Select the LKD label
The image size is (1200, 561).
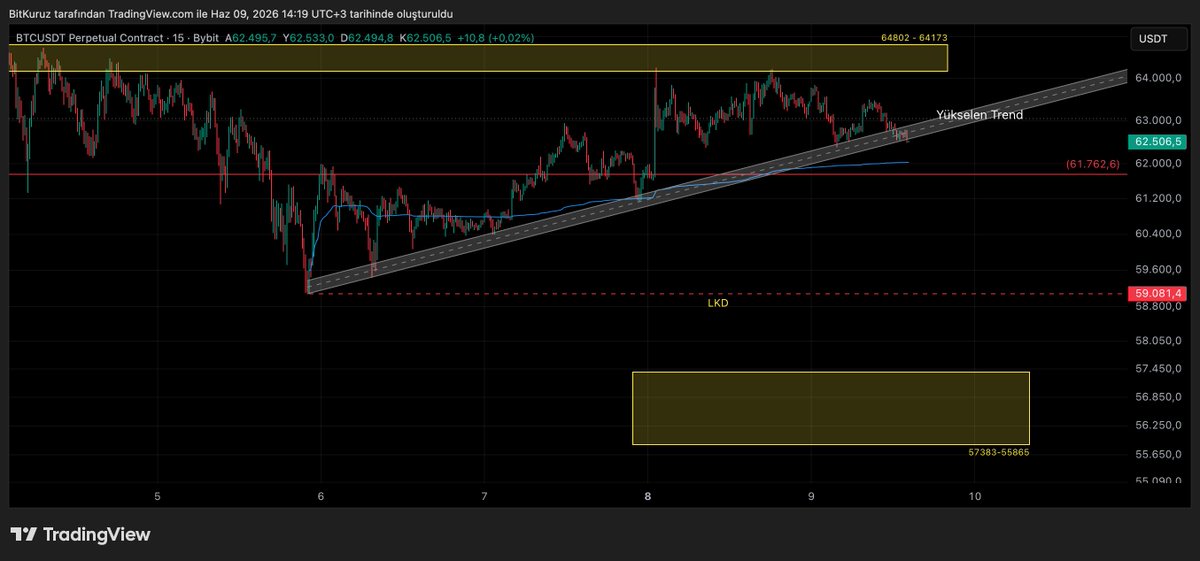coord(718,302)
